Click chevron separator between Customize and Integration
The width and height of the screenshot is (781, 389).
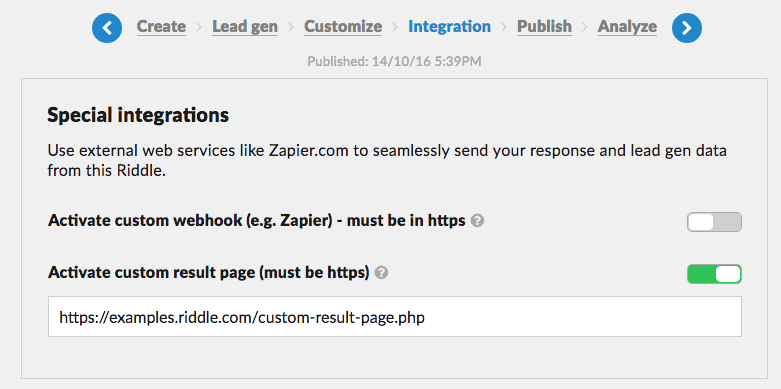pos(395,27)
